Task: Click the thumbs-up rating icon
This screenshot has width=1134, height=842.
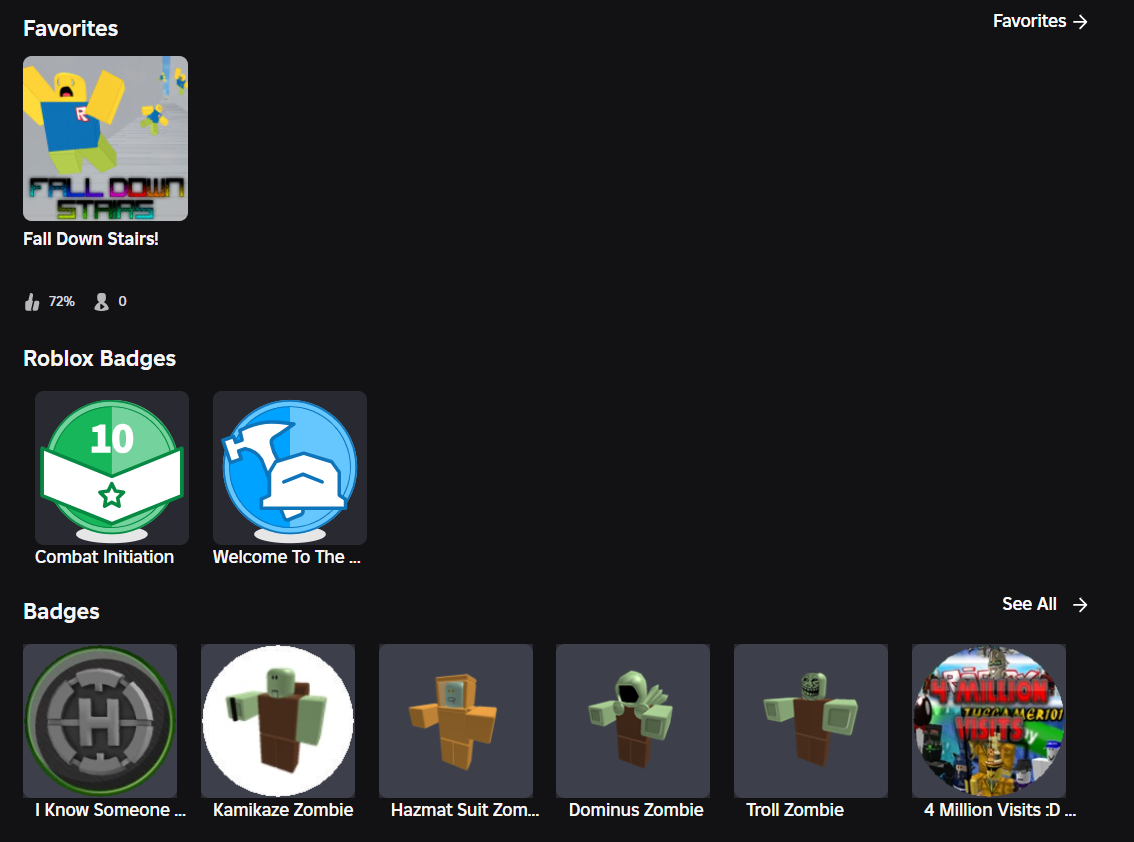Action: (32, 302)
